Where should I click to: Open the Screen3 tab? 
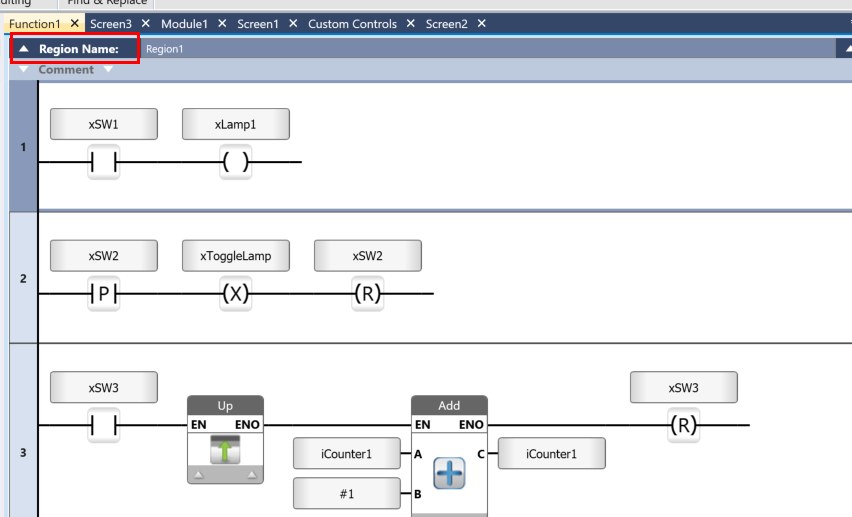click(111, 24)
